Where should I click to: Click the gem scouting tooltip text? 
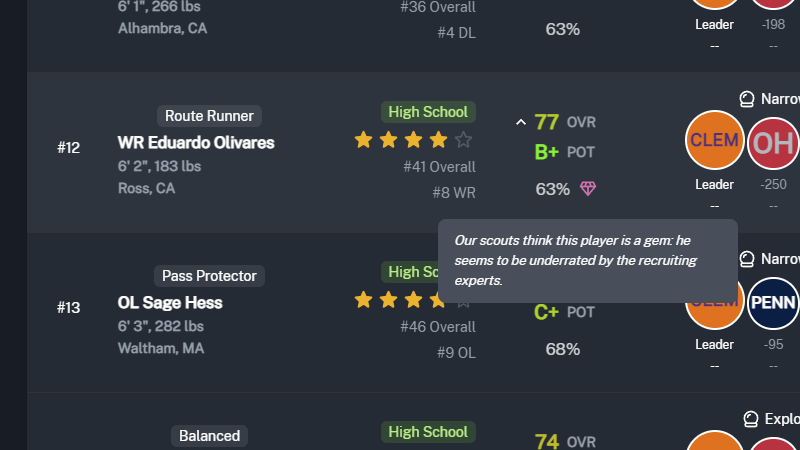pyautogui.click(x=576, y=260)
